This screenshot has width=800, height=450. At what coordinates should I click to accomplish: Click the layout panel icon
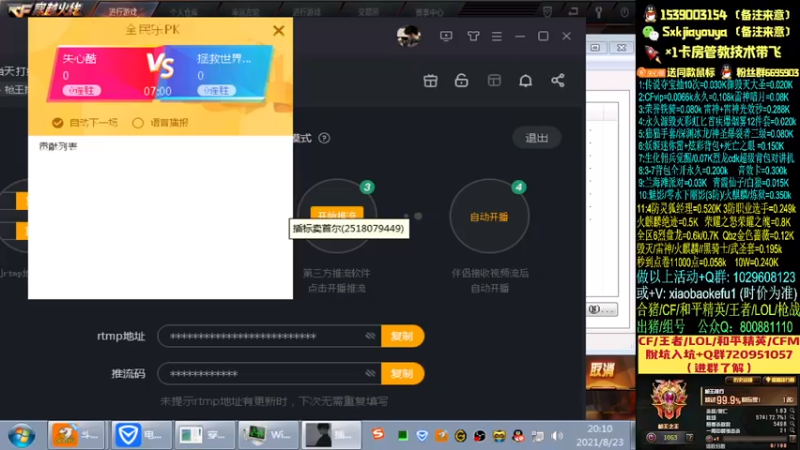point(494,81)
